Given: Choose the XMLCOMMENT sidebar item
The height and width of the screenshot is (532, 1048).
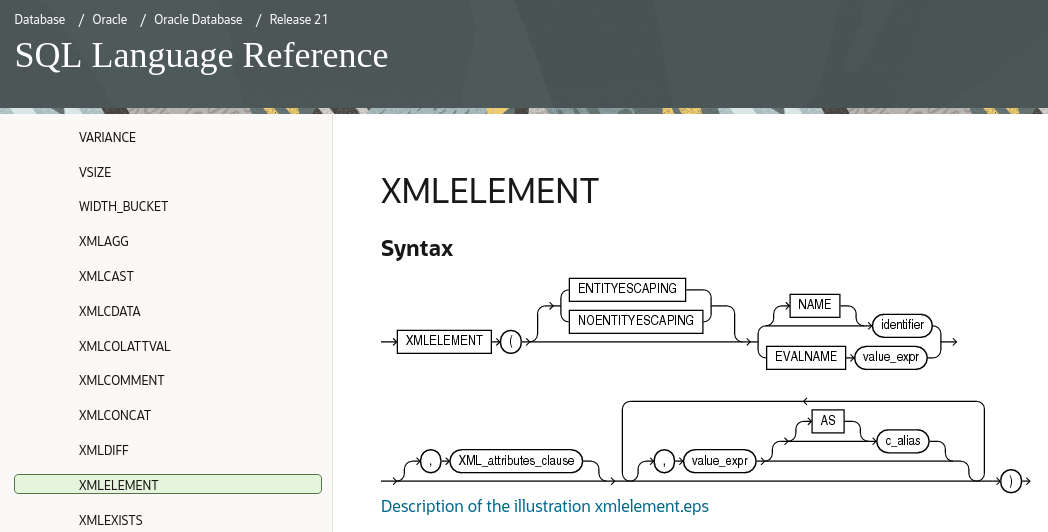Looking at the screenshot, I should [121, 380].
